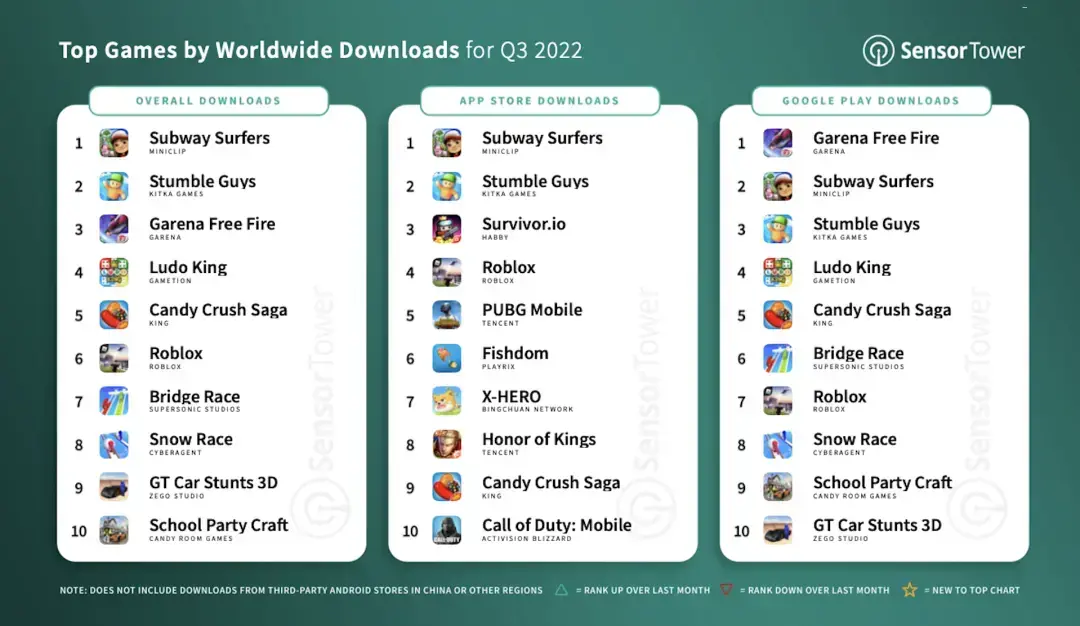The width and height of the screenshot is (1080, 626).
Task: Select the App Store Downloads header tab
Action: [539, 101]
